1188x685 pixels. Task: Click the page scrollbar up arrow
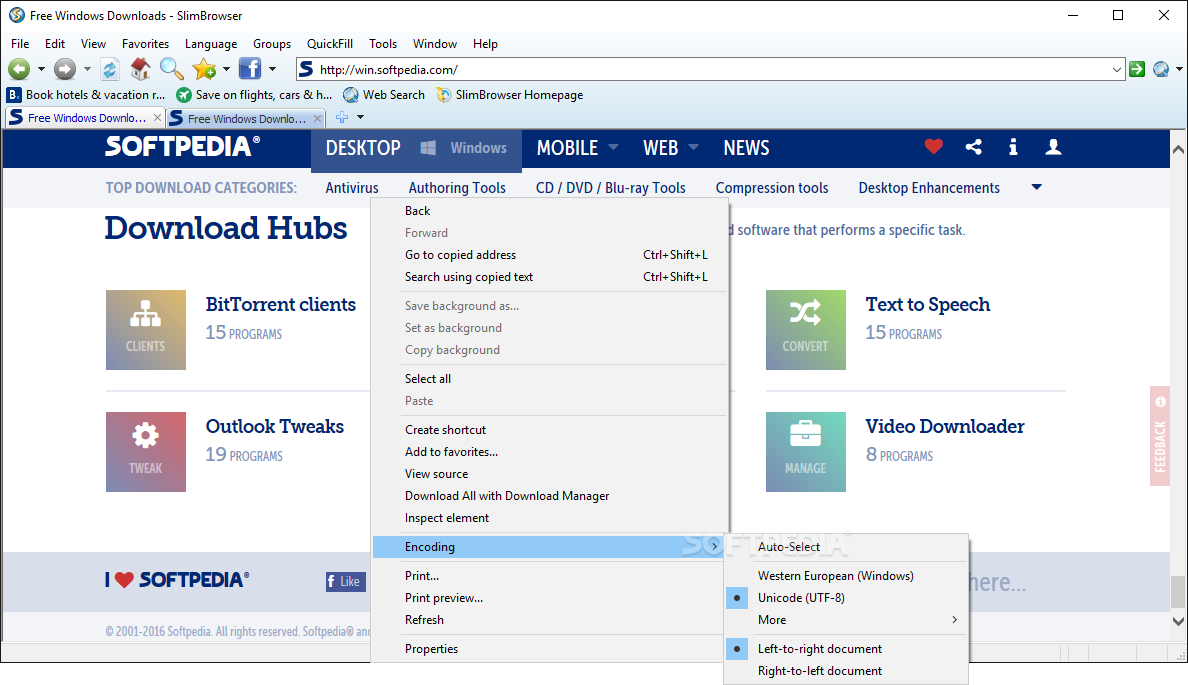pyautogui.click(x=1178, y=149)
